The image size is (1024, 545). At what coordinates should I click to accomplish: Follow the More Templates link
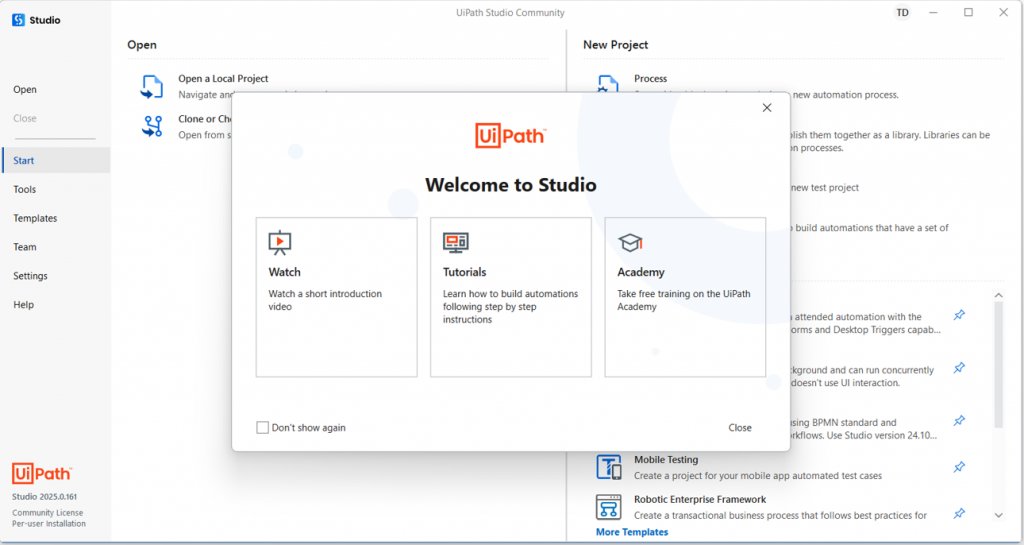click(632, 532)
